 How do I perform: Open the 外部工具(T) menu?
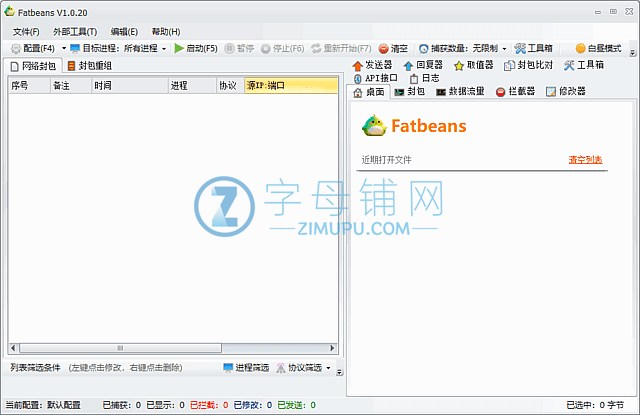point(74,32)
